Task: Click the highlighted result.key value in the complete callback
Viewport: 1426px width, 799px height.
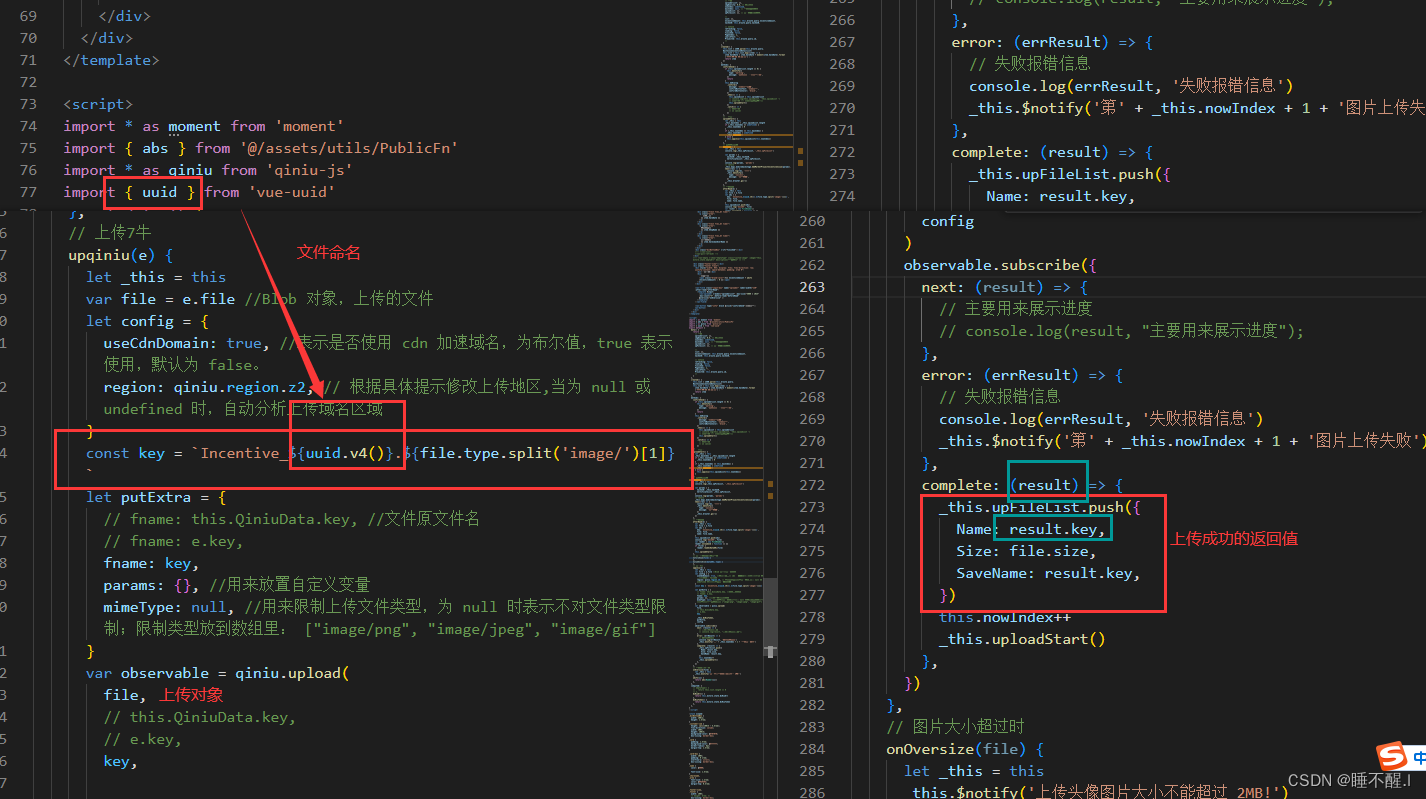Action: (x=1052, y=528)
